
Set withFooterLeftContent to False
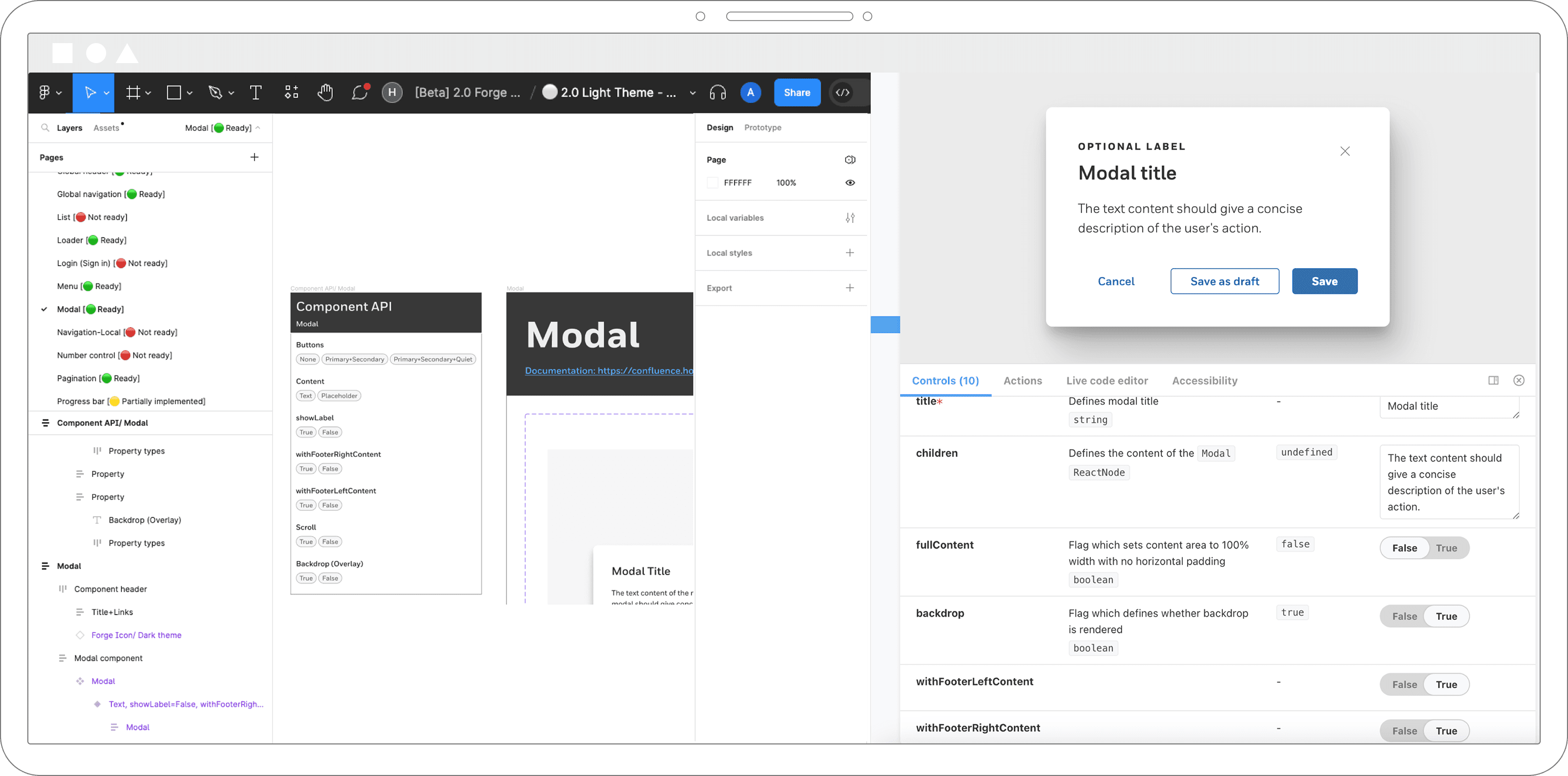[1404, 685]
